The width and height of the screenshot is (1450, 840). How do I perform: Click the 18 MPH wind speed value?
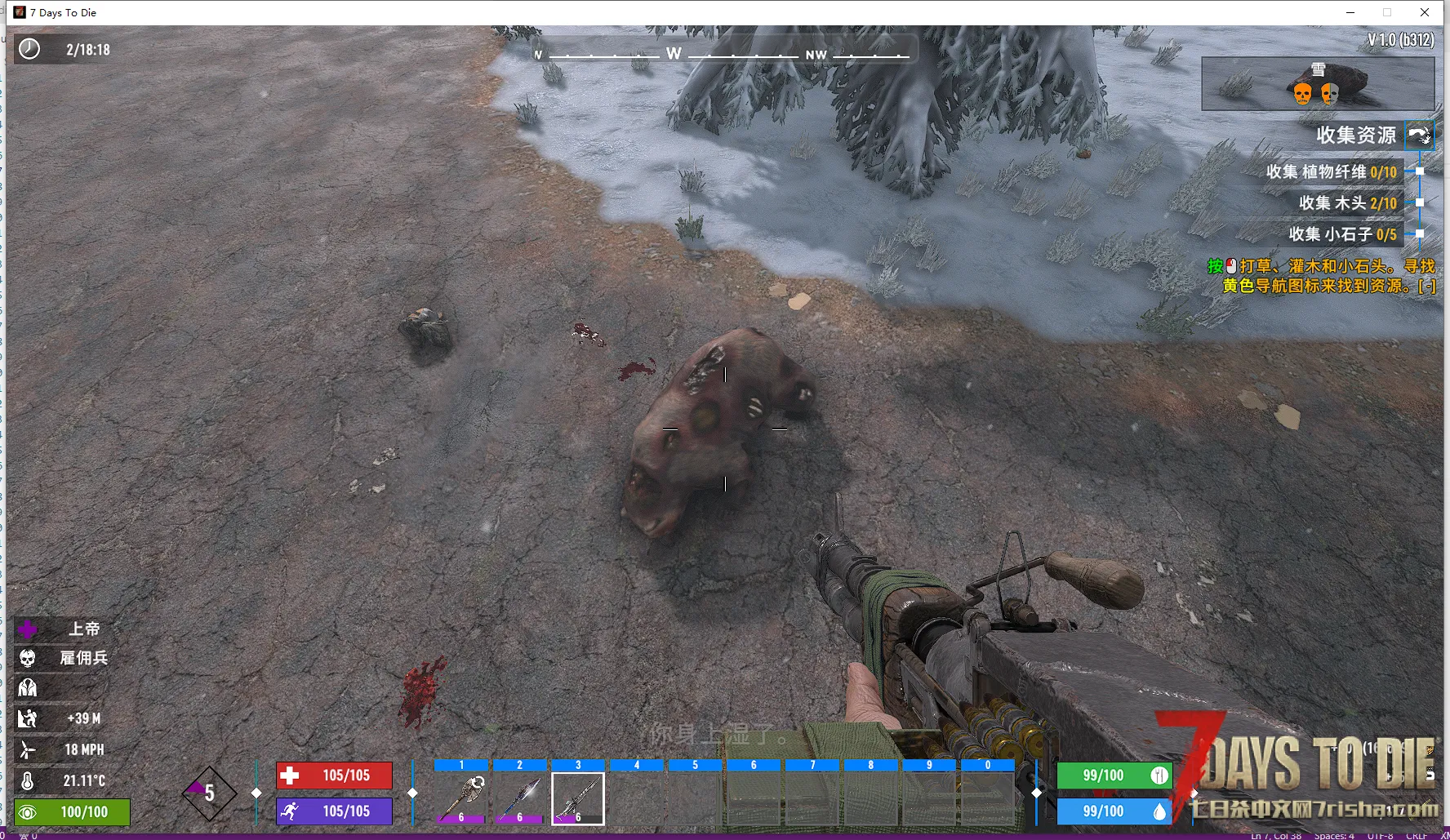point(84,749)
